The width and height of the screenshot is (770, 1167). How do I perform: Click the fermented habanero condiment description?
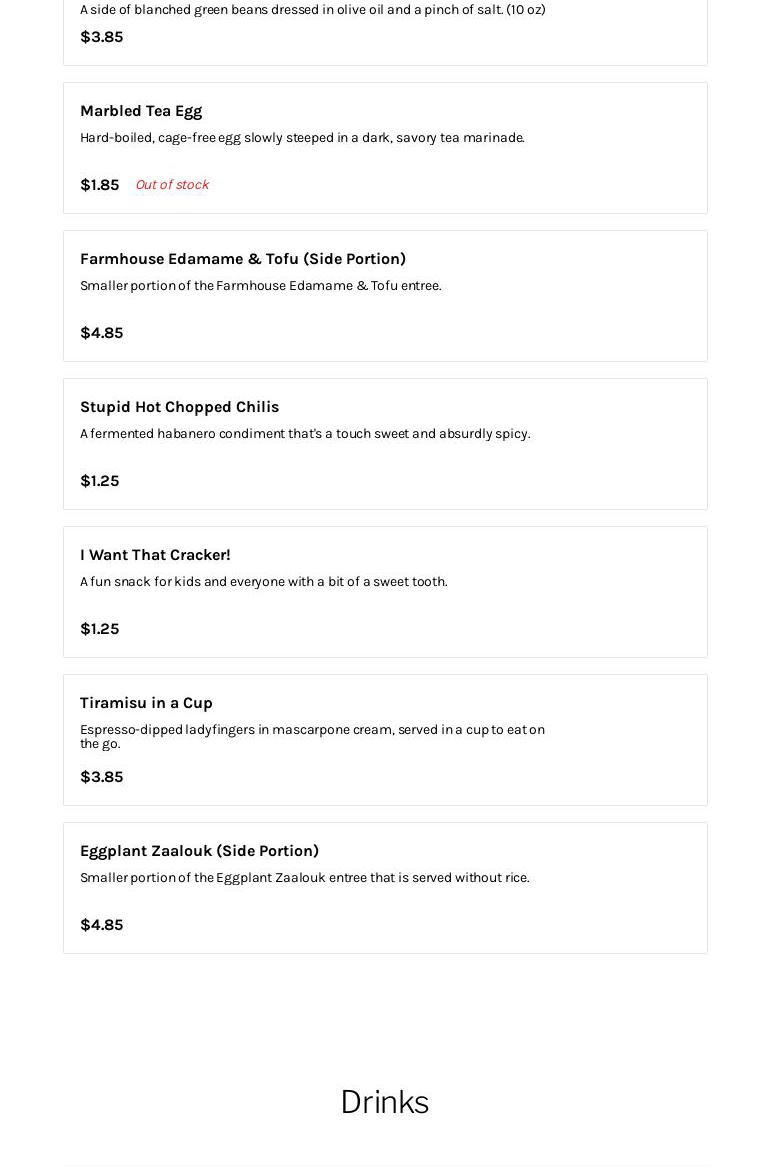pyautogui.click(x=305, y=434)
